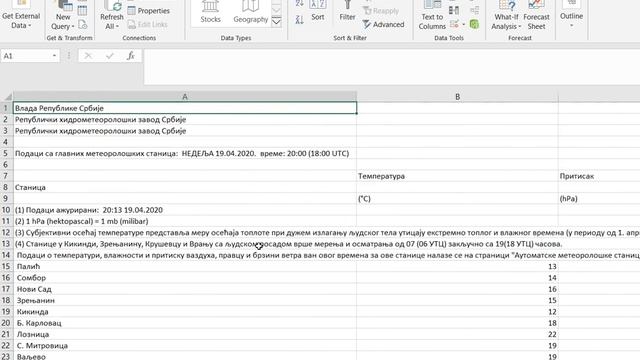Click temperature value 12 for Кикинда
Viewport: 640px width, 360px height.
pos(457,312)
